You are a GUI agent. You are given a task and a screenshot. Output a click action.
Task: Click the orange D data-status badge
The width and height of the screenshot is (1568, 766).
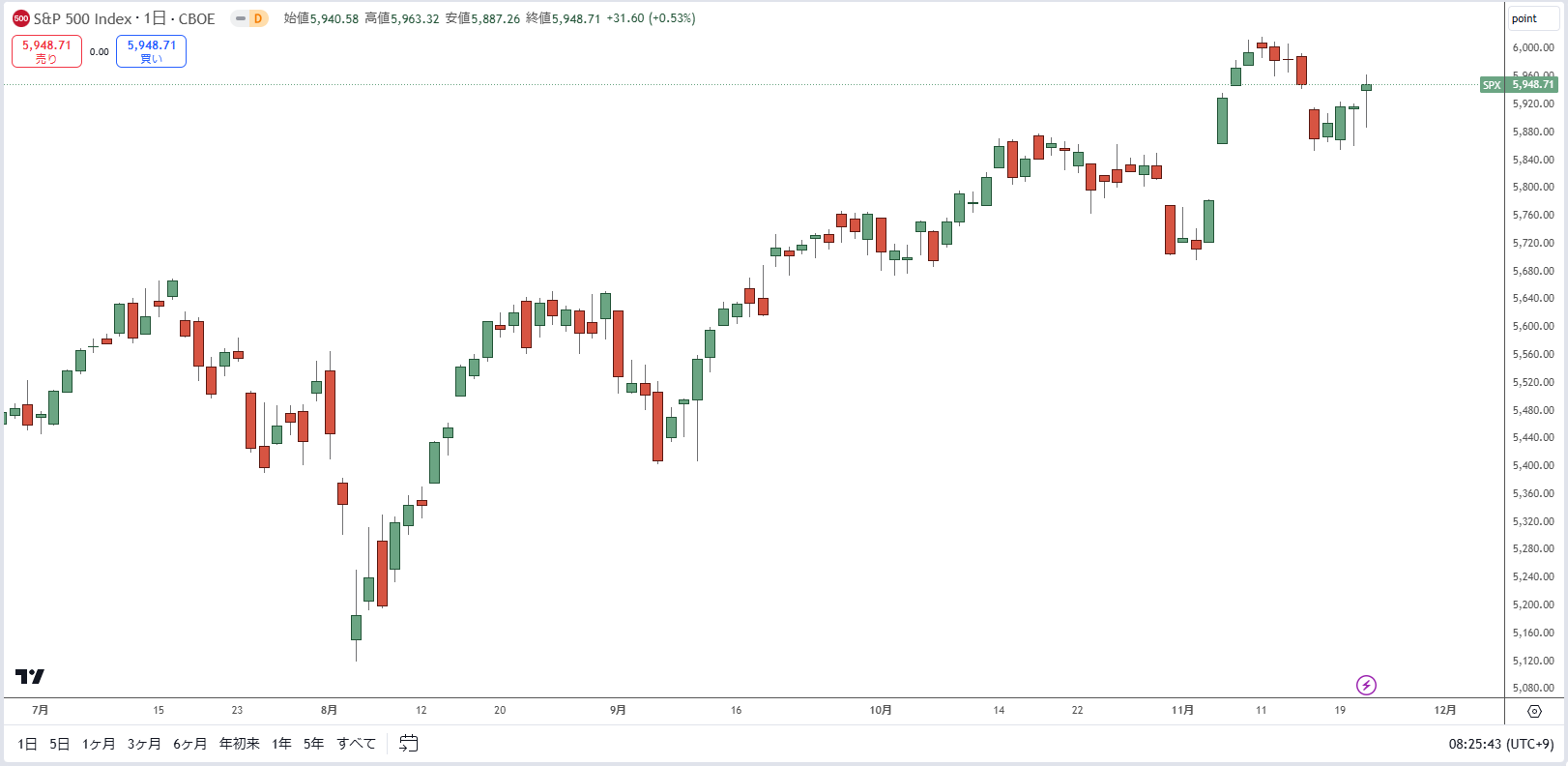click(258, 18)
